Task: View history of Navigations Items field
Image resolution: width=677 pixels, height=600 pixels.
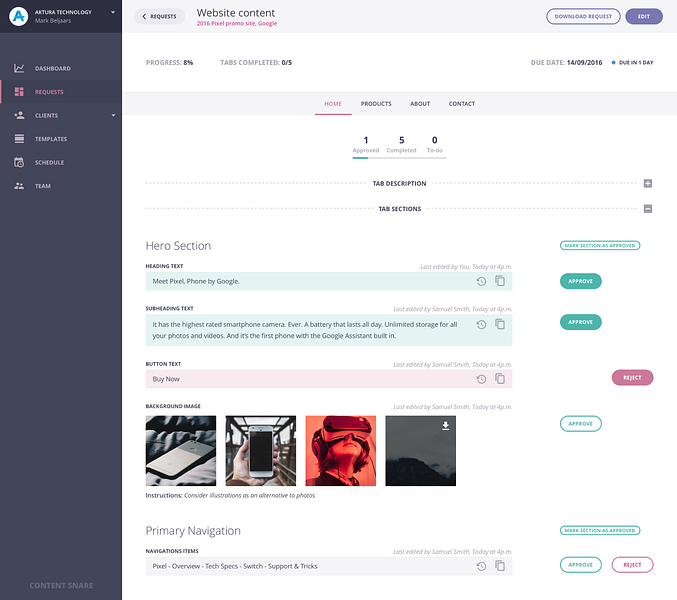Action: tap(481, 566)
